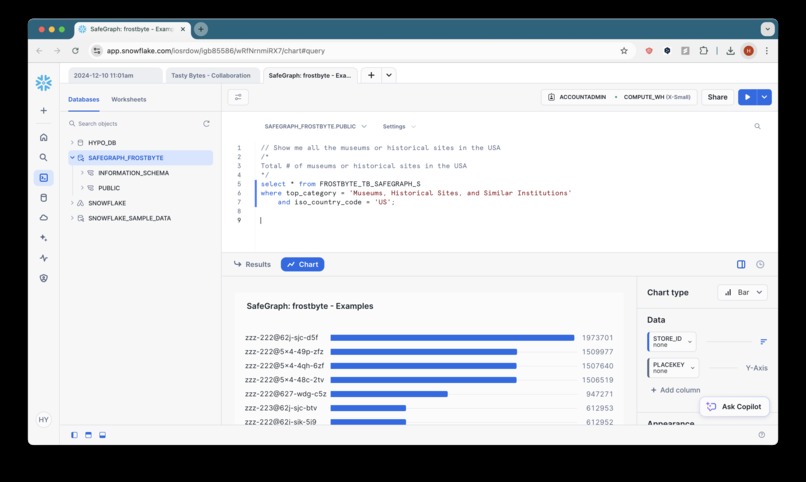Click the sort icon beside STORE_ID

click(763, 341)
